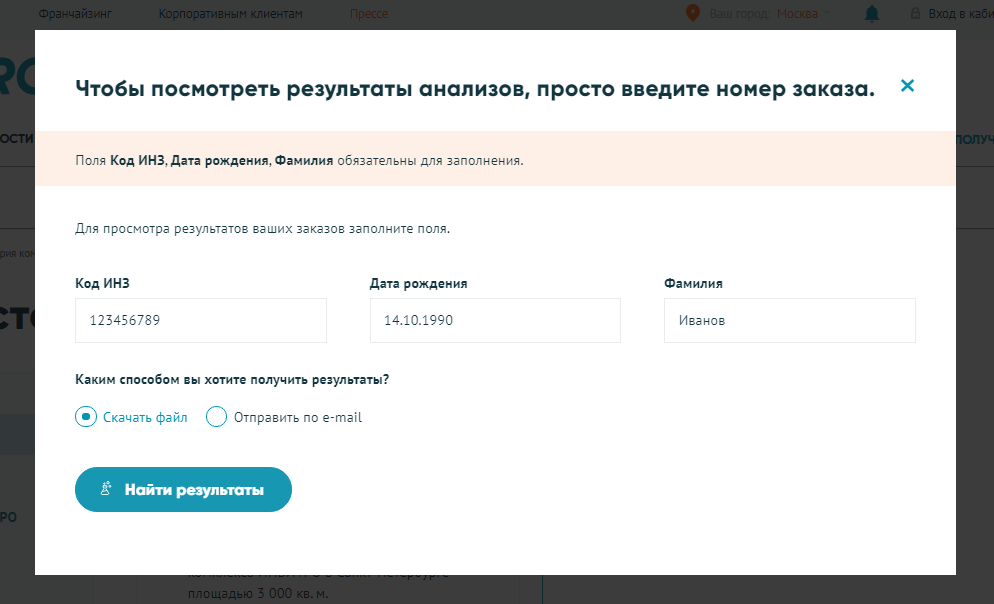Click the flask icon on search button
Screen dimensions: 994x604
click(x=106, y=489)
